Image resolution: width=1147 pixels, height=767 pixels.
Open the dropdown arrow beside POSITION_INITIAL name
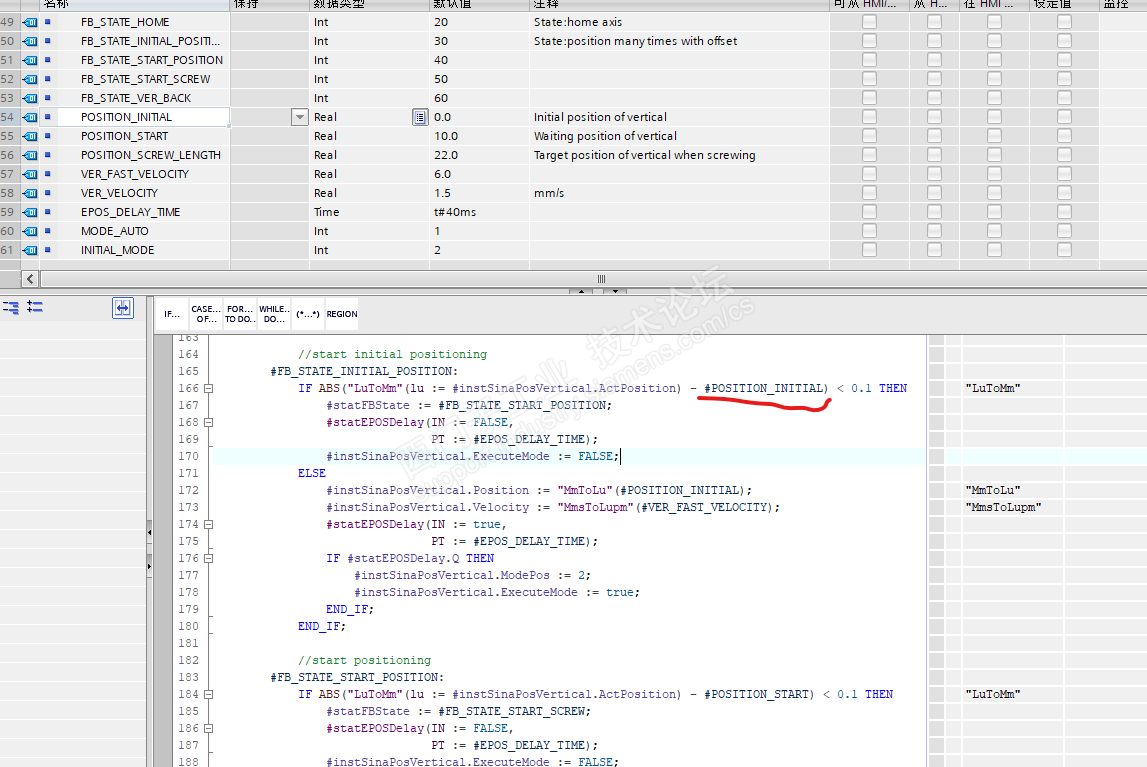click(299, 117)
